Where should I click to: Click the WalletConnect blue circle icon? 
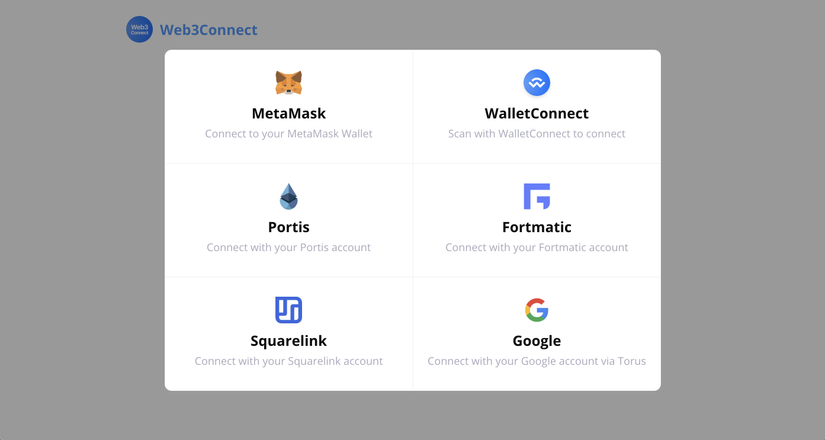pos(537,83)
